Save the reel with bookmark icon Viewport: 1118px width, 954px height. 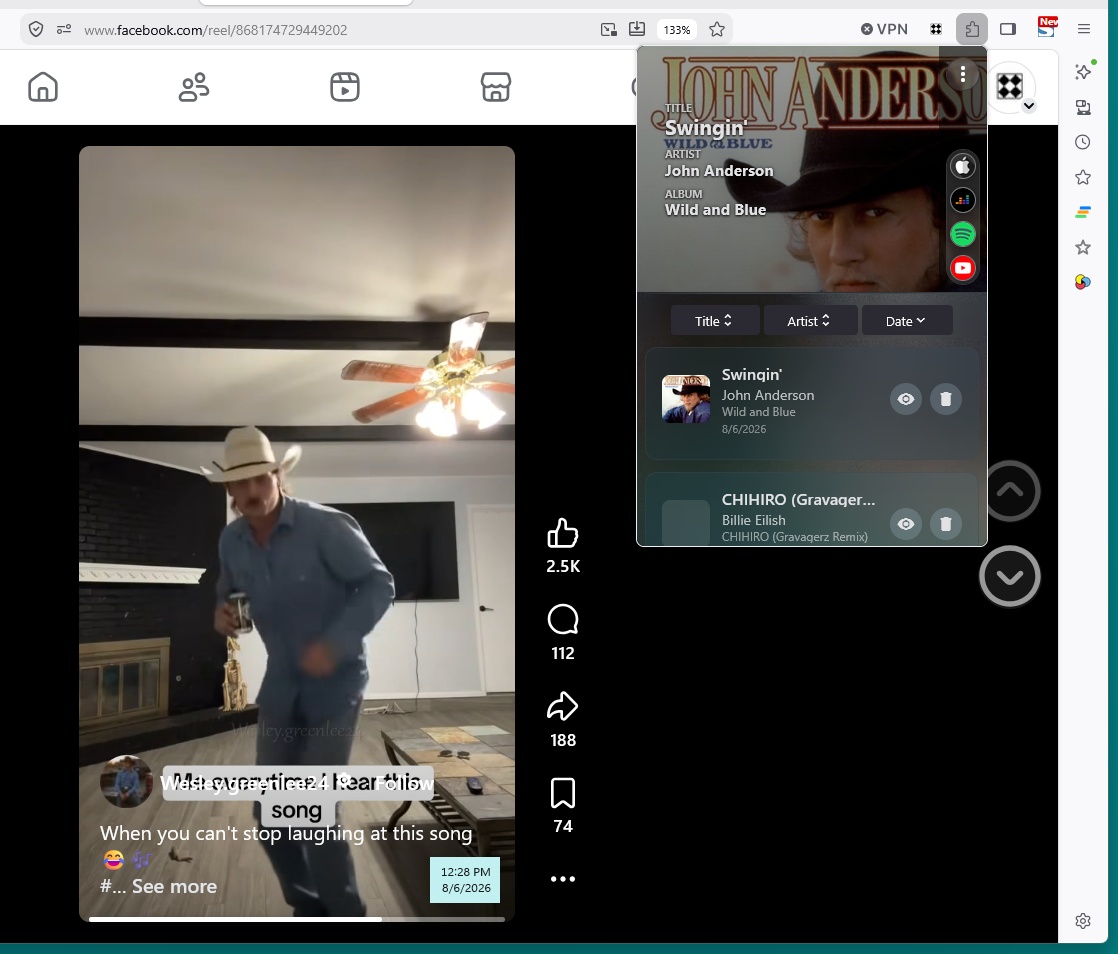click(563, 793)
